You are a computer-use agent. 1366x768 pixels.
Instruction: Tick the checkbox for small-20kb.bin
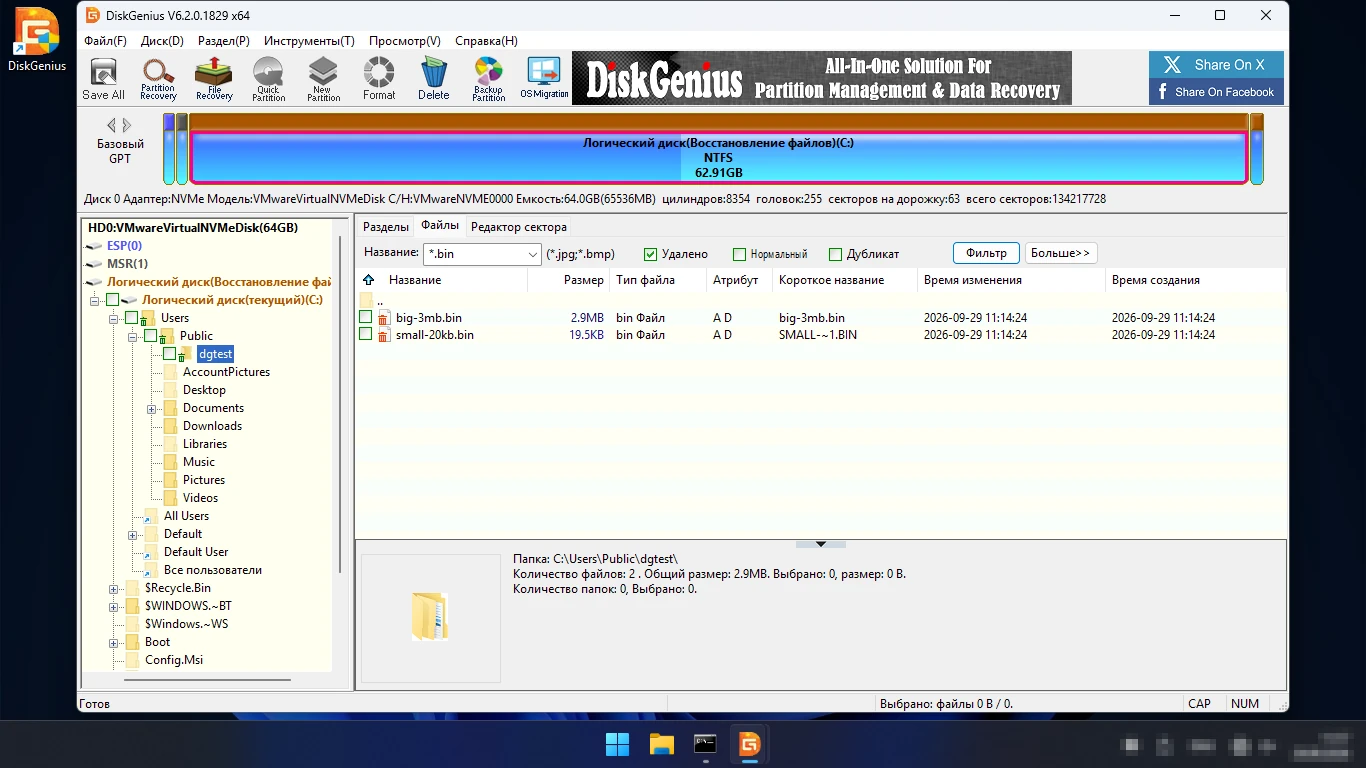coord(366,334)
